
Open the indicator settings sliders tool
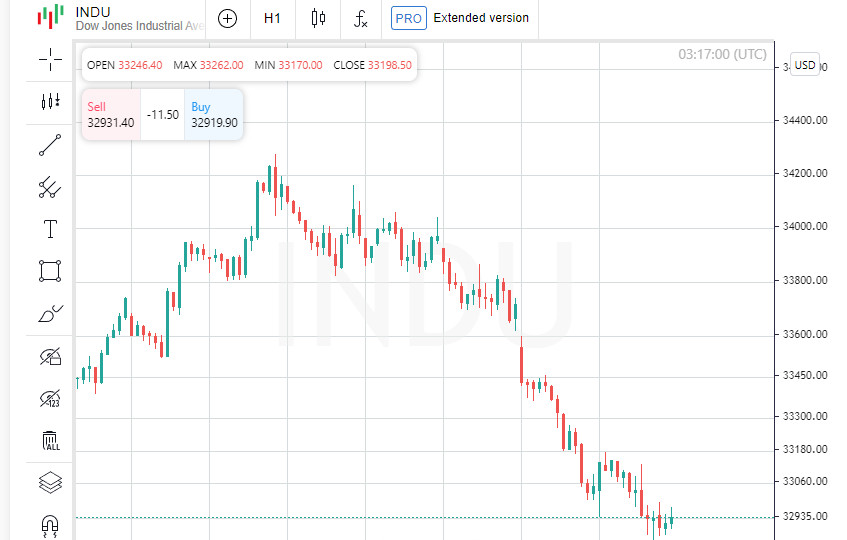50,101
